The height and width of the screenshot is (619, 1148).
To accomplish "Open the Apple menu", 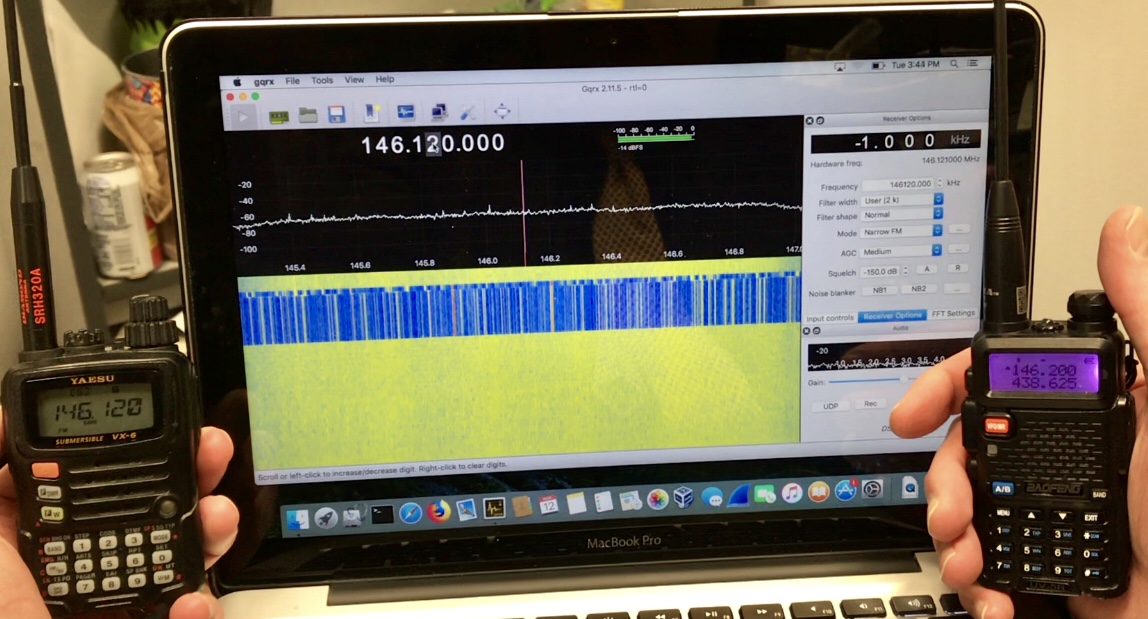I will [x=236, y=82].
